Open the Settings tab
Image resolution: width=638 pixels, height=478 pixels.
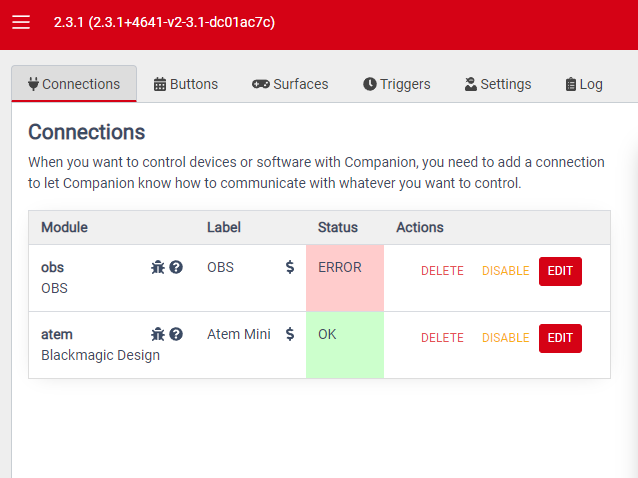click(498, 84)
